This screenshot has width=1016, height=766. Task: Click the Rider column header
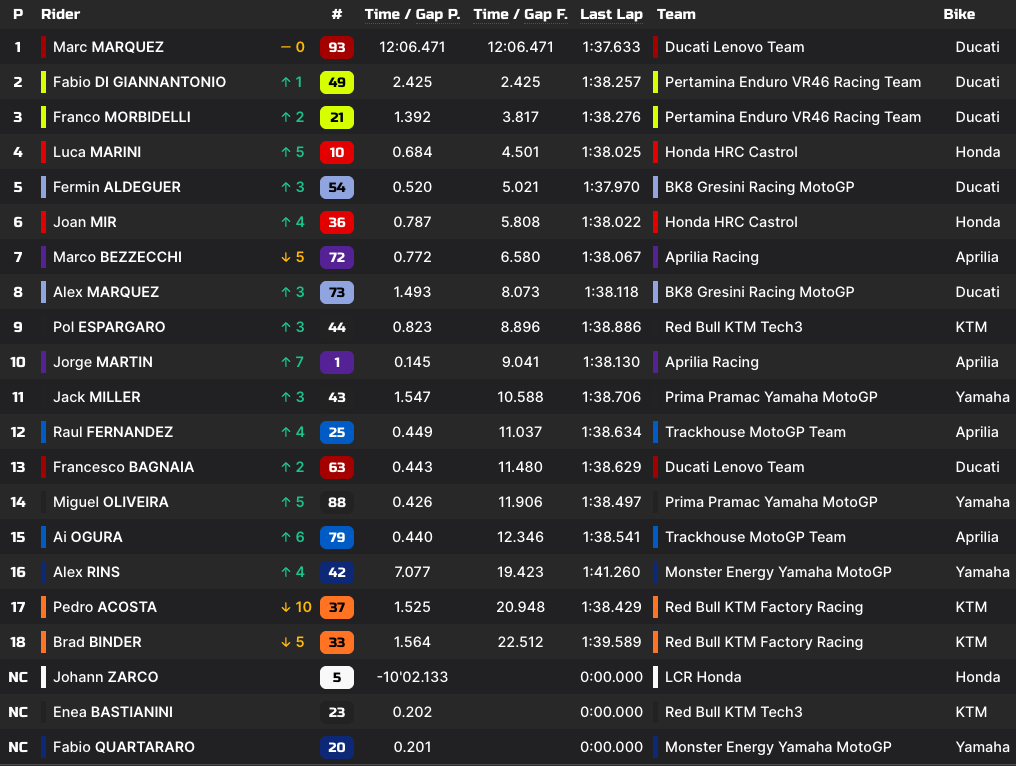(60, 14)
